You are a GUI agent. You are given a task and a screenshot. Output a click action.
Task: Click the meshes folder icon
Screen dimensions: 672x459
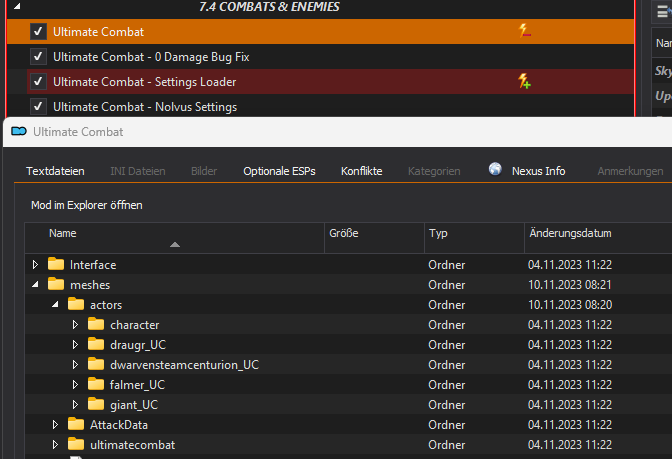(x=56, y=284)
